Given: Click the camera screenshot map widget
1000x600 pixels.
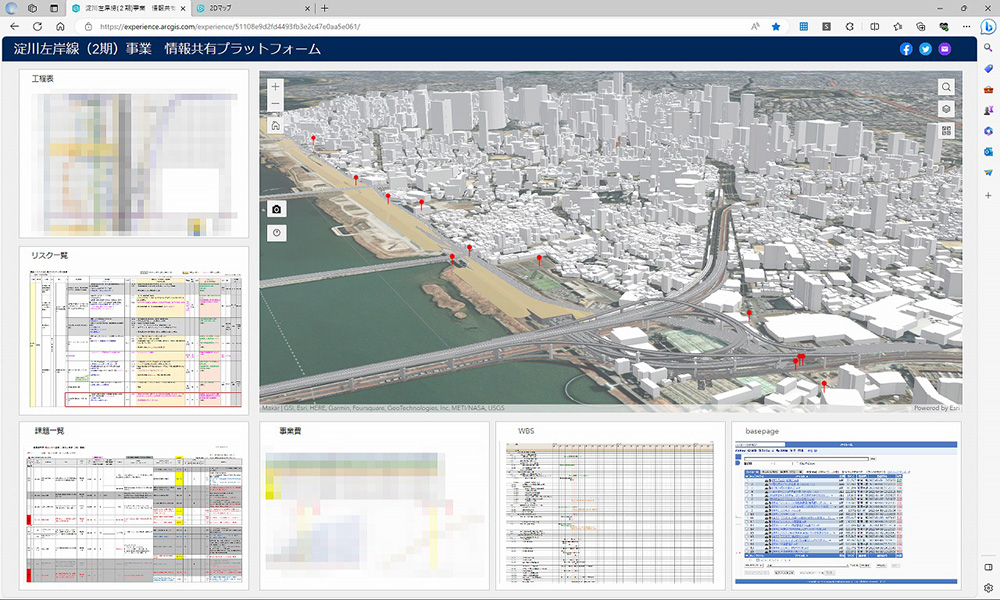Looking at the screenshot, I should pos(276,209).
